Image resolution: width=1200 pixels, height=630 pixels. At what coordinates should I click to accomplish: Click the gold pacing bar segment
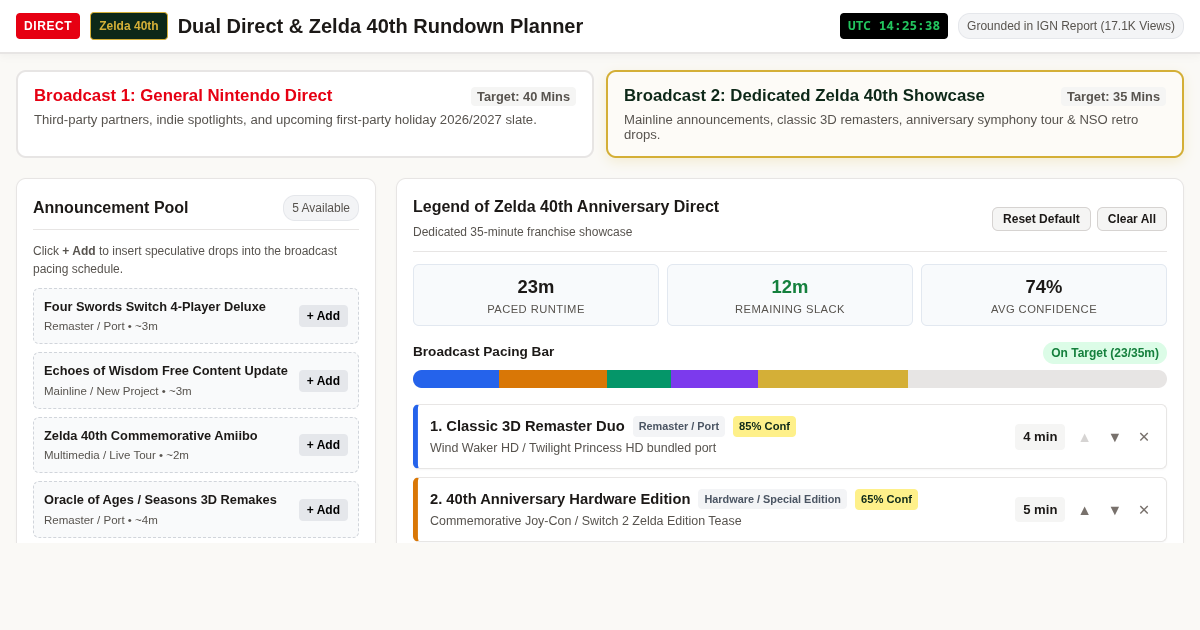point(833,379)
